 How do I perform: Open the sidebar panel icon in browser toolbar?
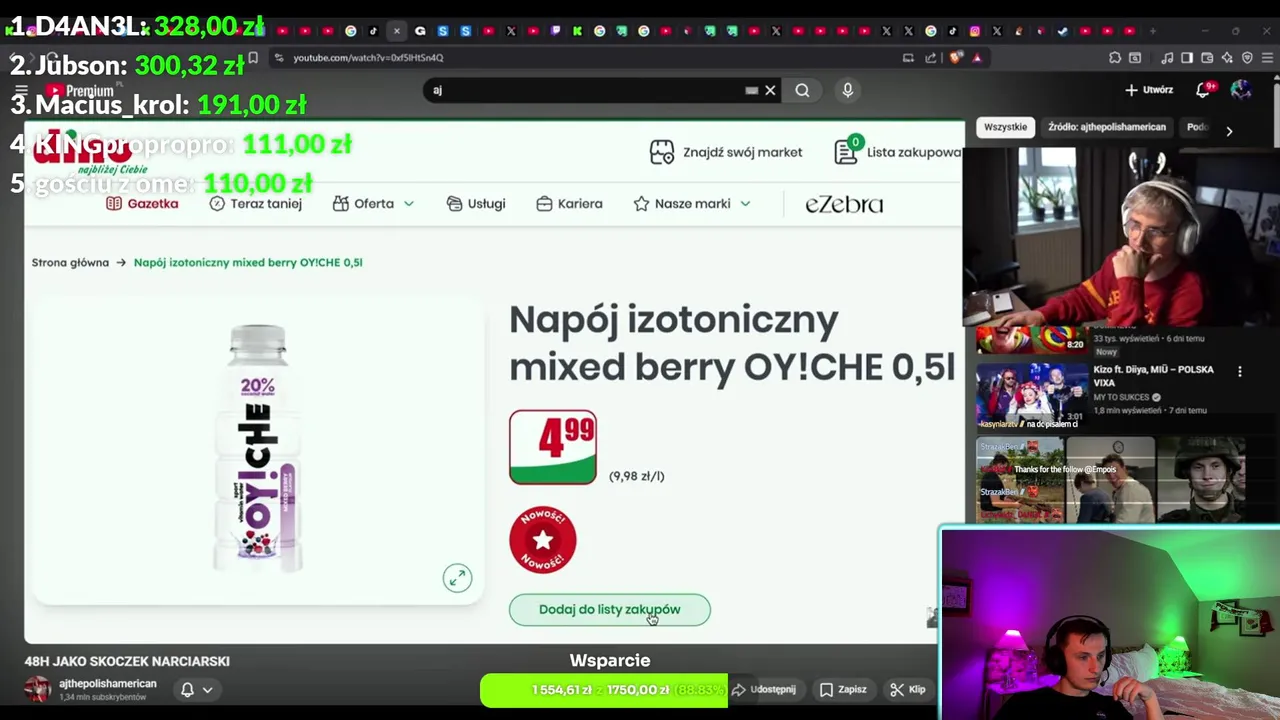1187,58
